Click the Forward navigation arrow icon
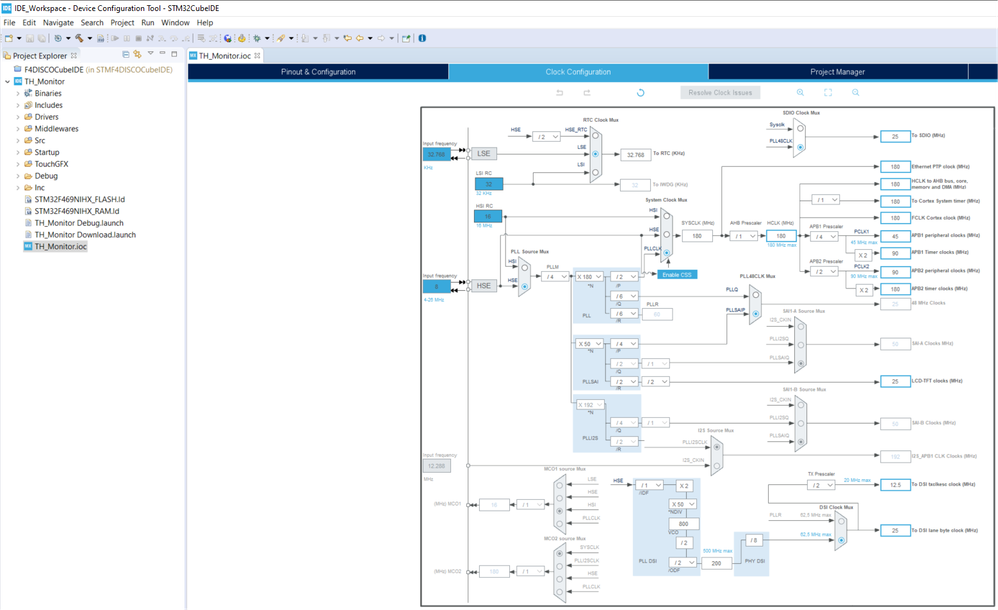This screenshot has width=998, height=610. (381, 38)
